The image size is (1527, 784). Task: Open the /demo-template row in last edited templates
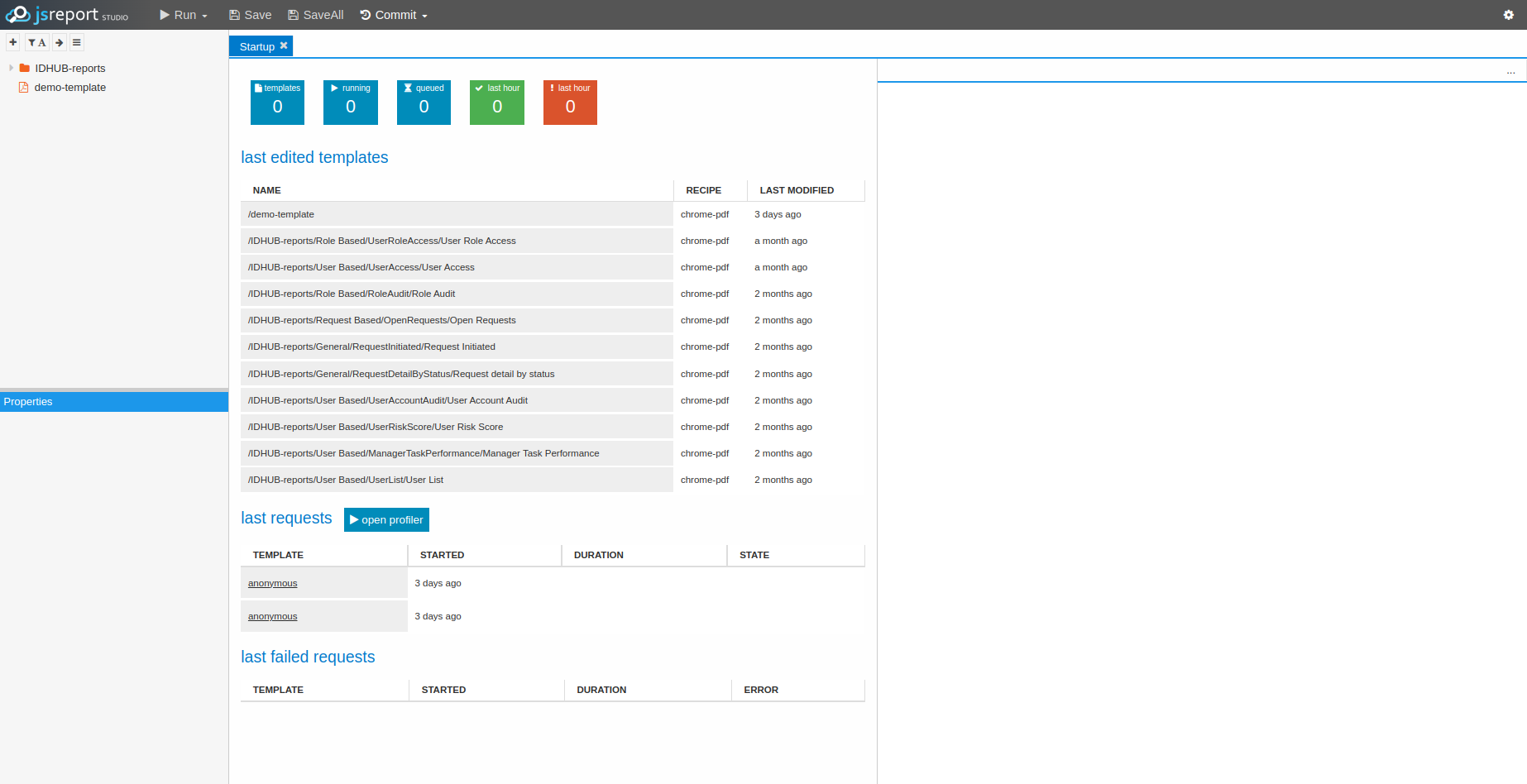(281, 214)
